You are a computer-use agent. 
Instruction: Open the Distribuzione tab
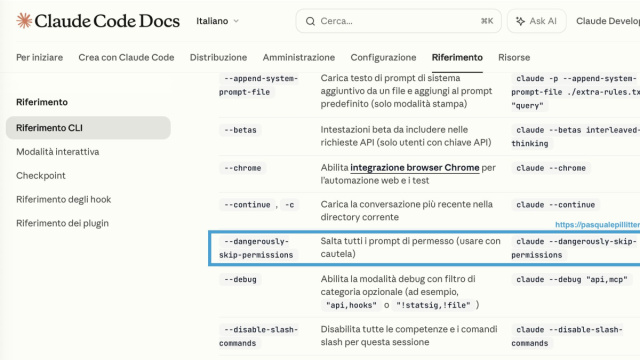click(x=218, y=58)
